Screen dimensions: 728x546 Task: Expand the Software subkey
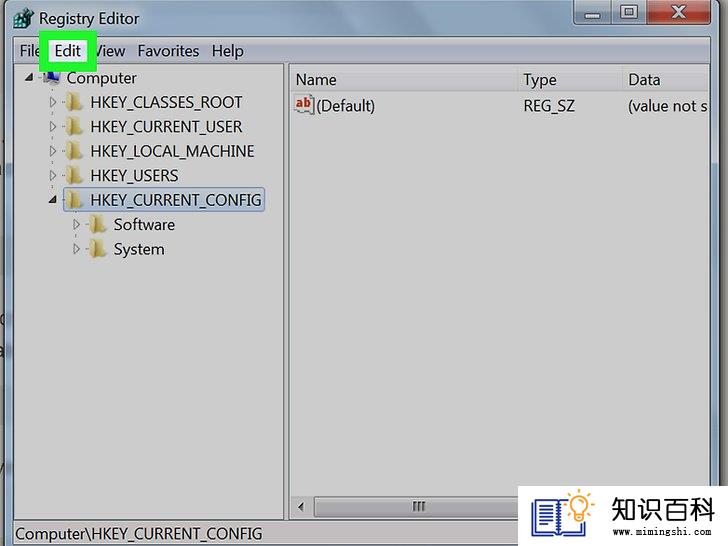point(76,225)
